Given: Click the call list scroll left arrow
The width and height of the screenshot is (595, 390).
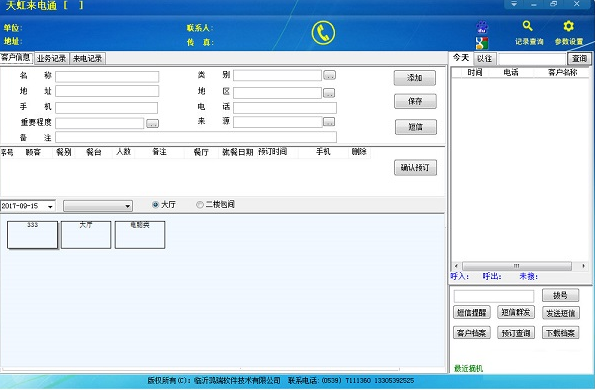Looking at the screenshot, I should point(456,266).
